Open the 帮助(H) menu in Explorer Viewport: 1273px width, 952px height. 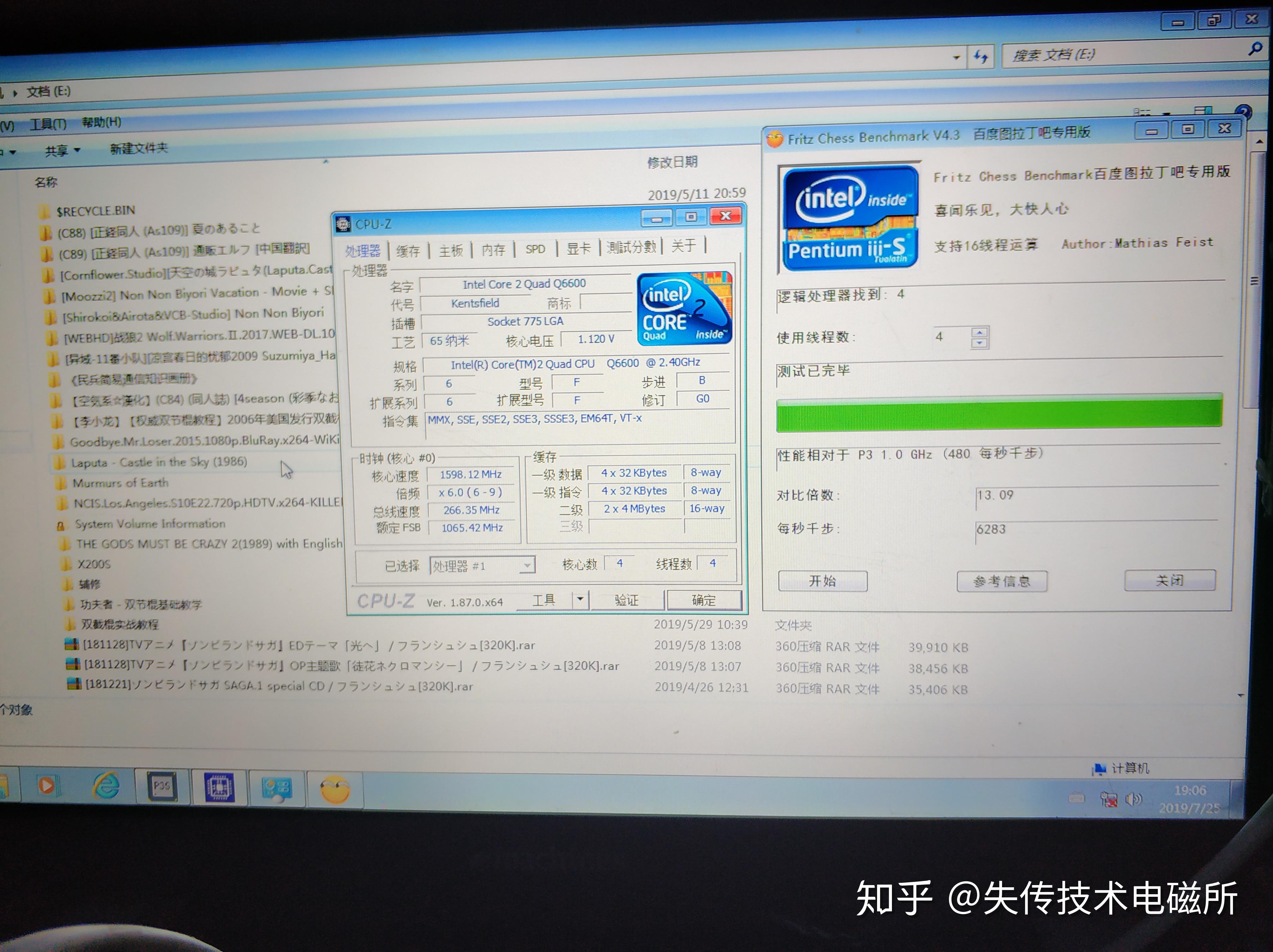[101, 122]
